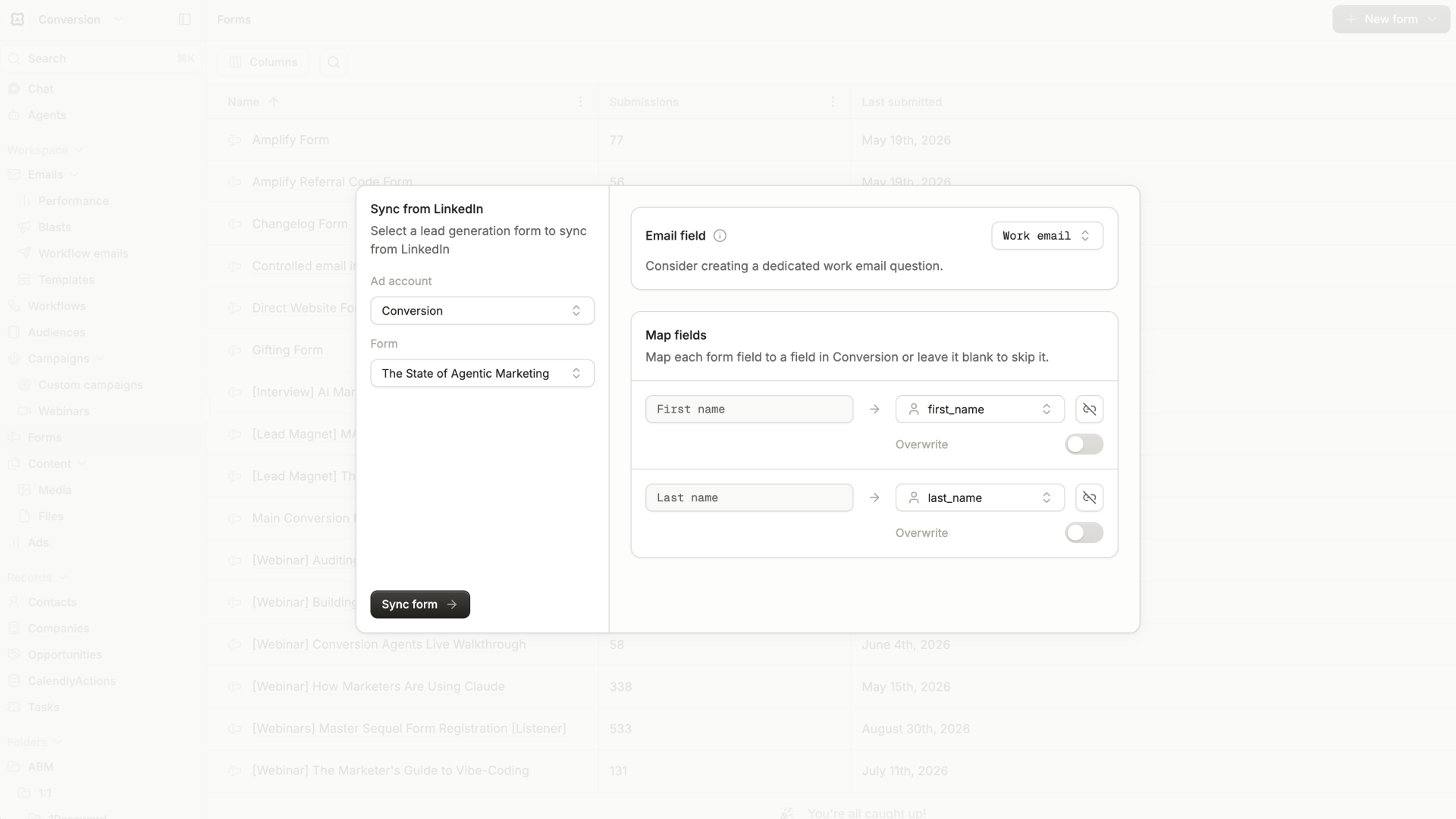Open [Webinar] Conversion Agents Live Walkthrough form

tap(389, 645)
